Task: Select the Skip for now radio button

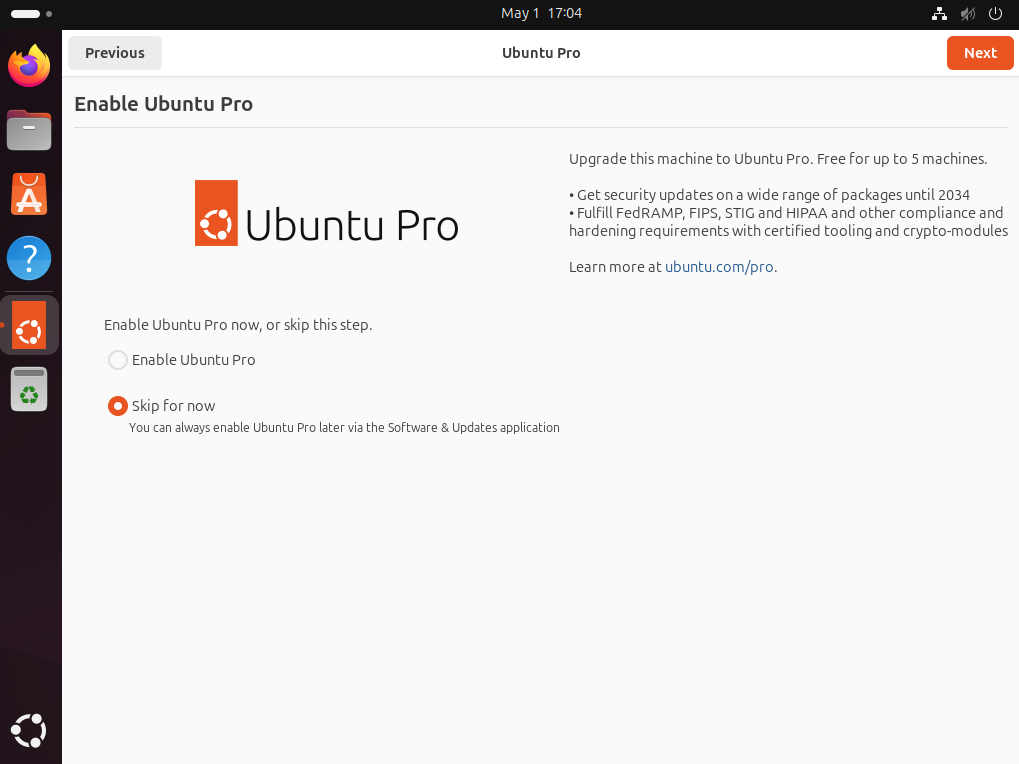Action: pyautogui.click(x=118, y=406)
